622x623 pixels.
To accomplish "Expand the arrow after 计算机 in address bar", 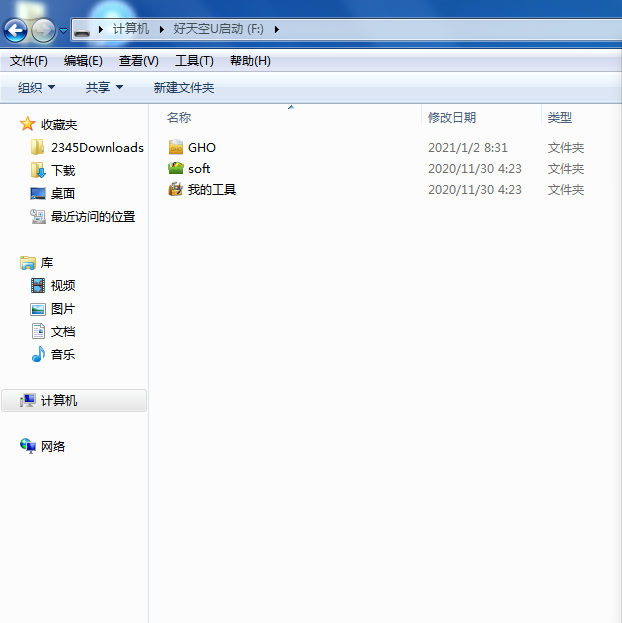I will point(161,29).
